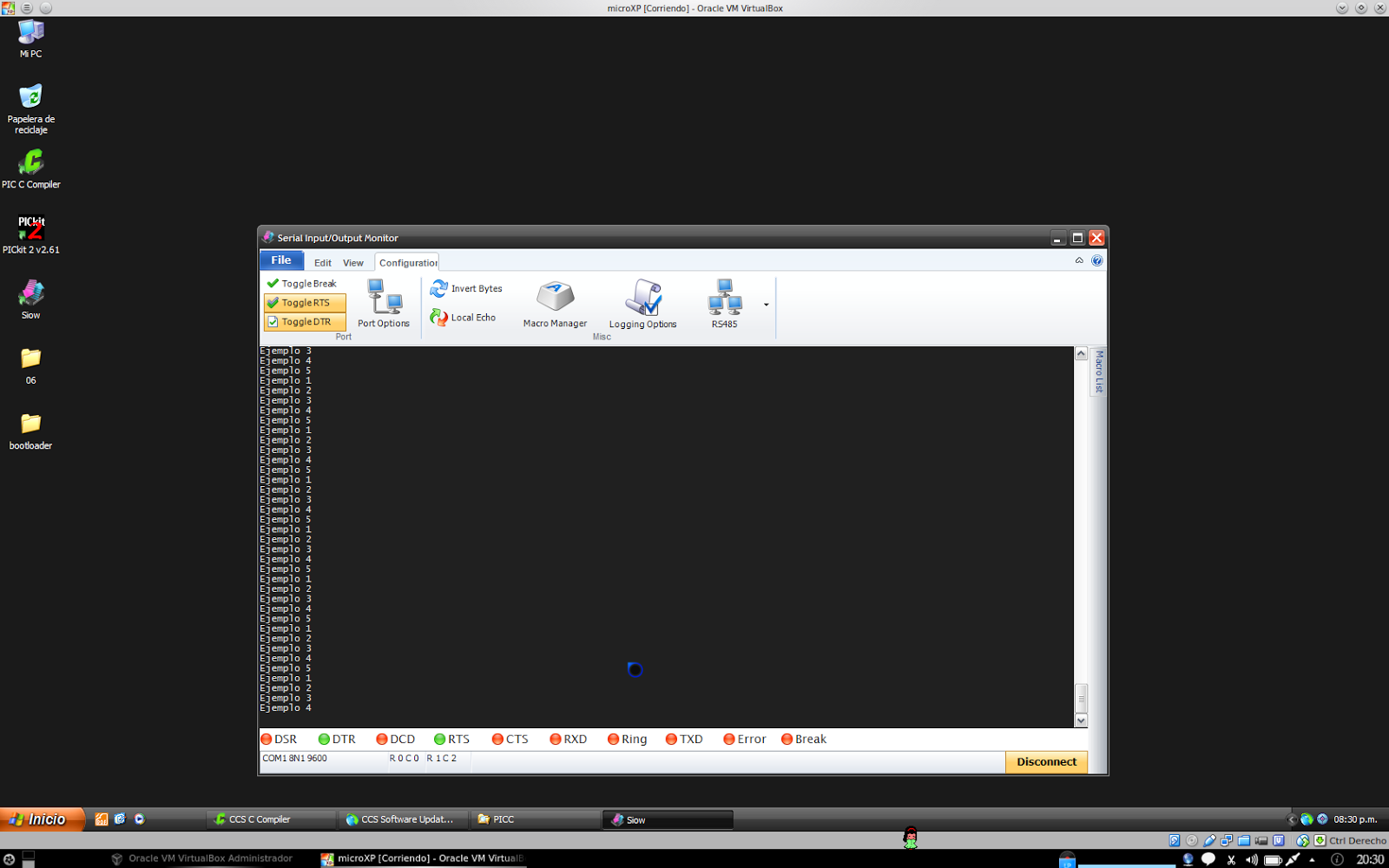Image resolution: width=1389 pixels, height=868 pixels.
Task: Click the Invert Bytes icon
Action: 439,288
